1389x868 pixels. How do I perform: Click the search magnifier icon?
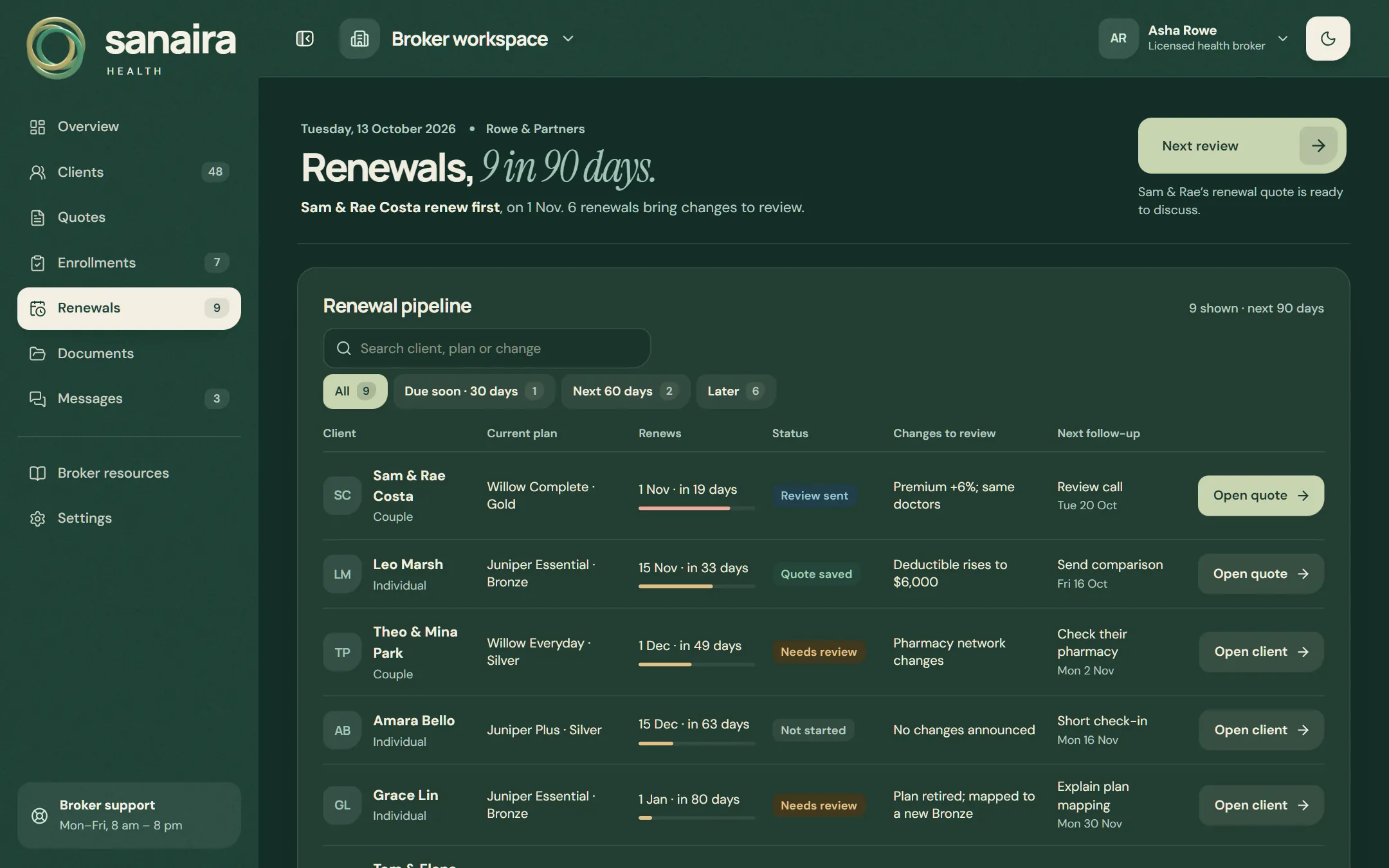pos(344,348)
